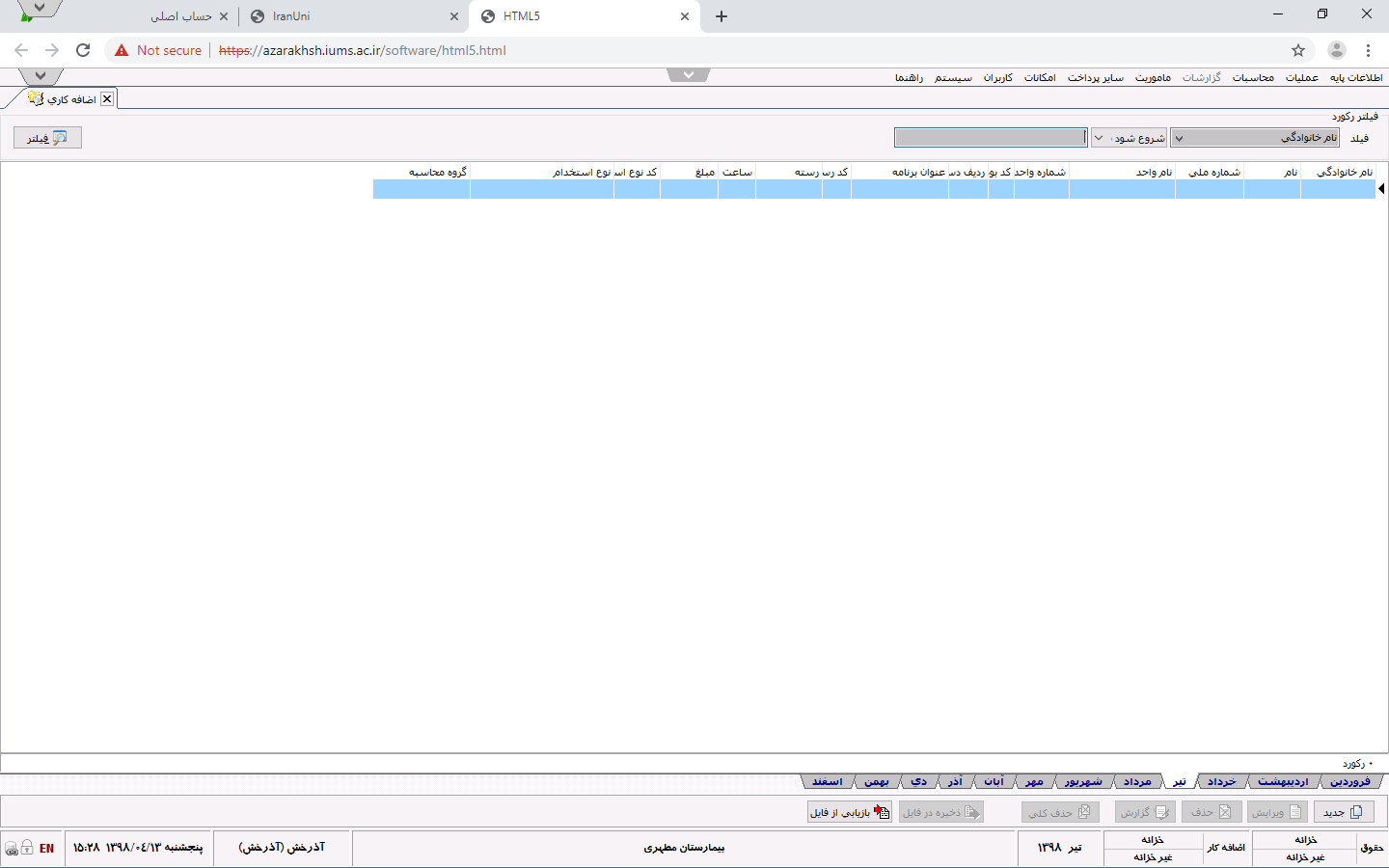The image size is (1389, 868).
Task: Bookmark this page with star icon
Action: (1298, 50)
